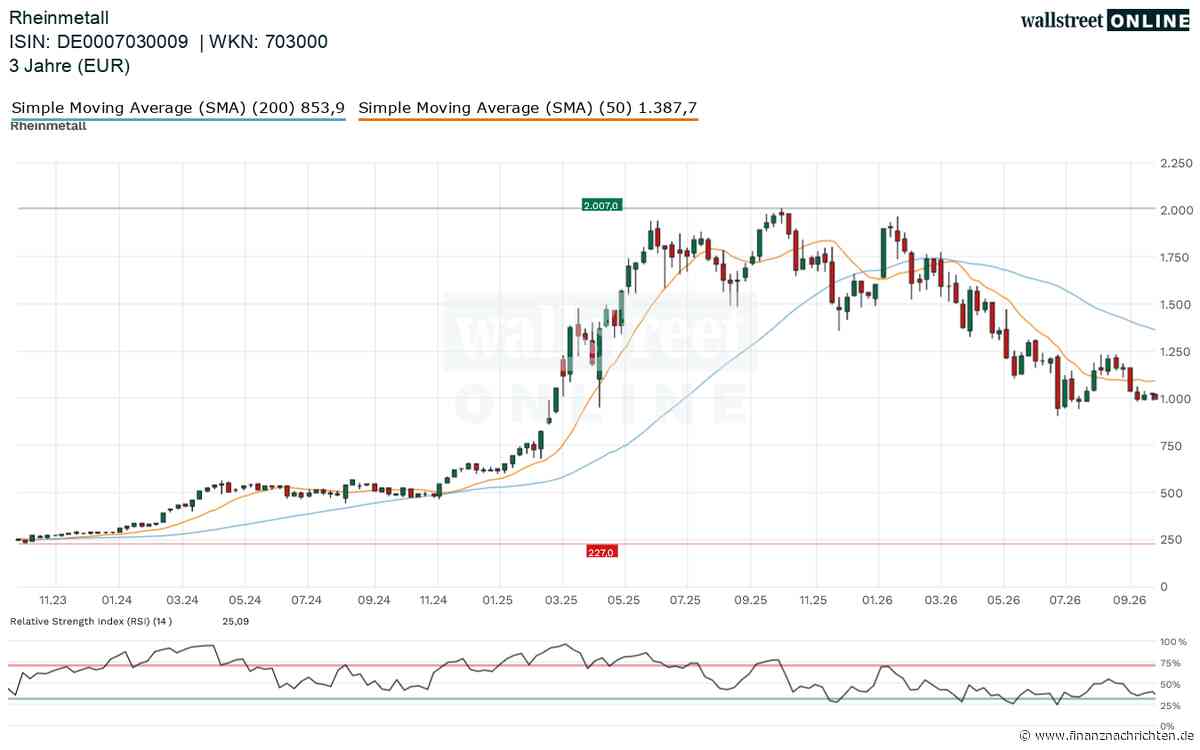Screen dimensions: 1200x750
Task: Click the '3 Jahre (EUR)' period label
Action: tap(70, 66)
